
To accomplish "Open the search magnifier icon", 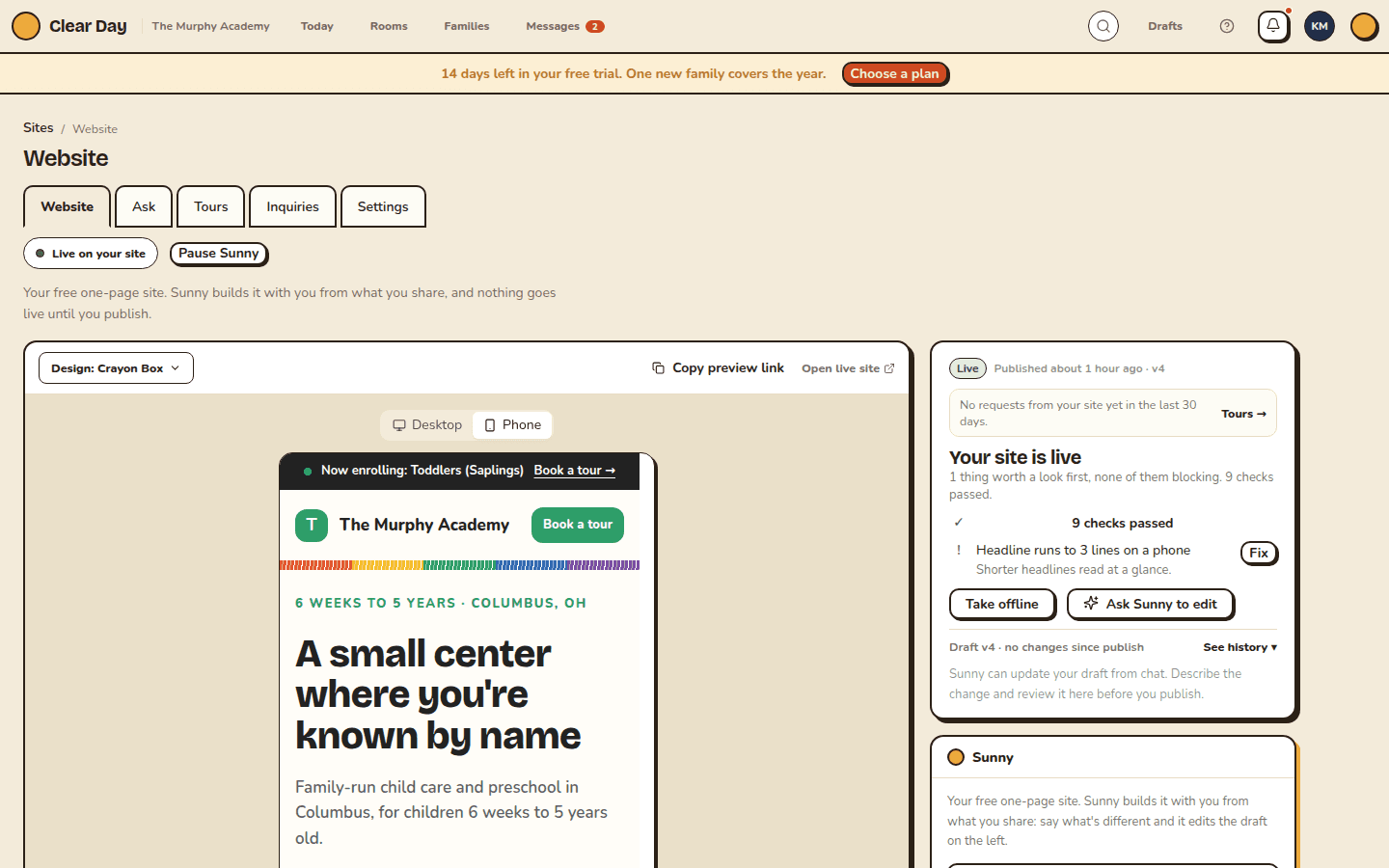I will (x=1103, y=26).
